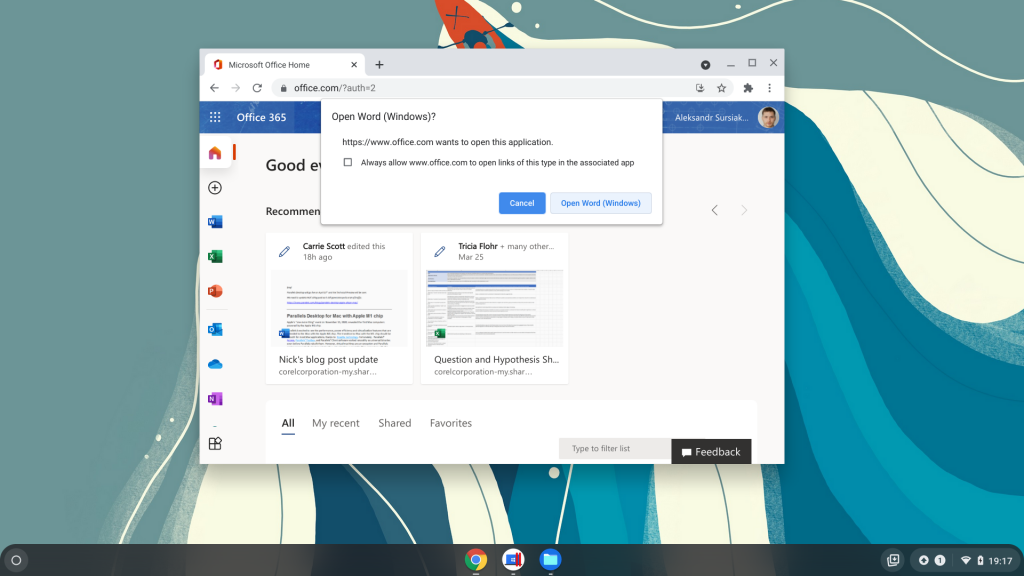Go to the Office Home icon in sidebar
Viewport: 1024px width, 576px height.
215,153
